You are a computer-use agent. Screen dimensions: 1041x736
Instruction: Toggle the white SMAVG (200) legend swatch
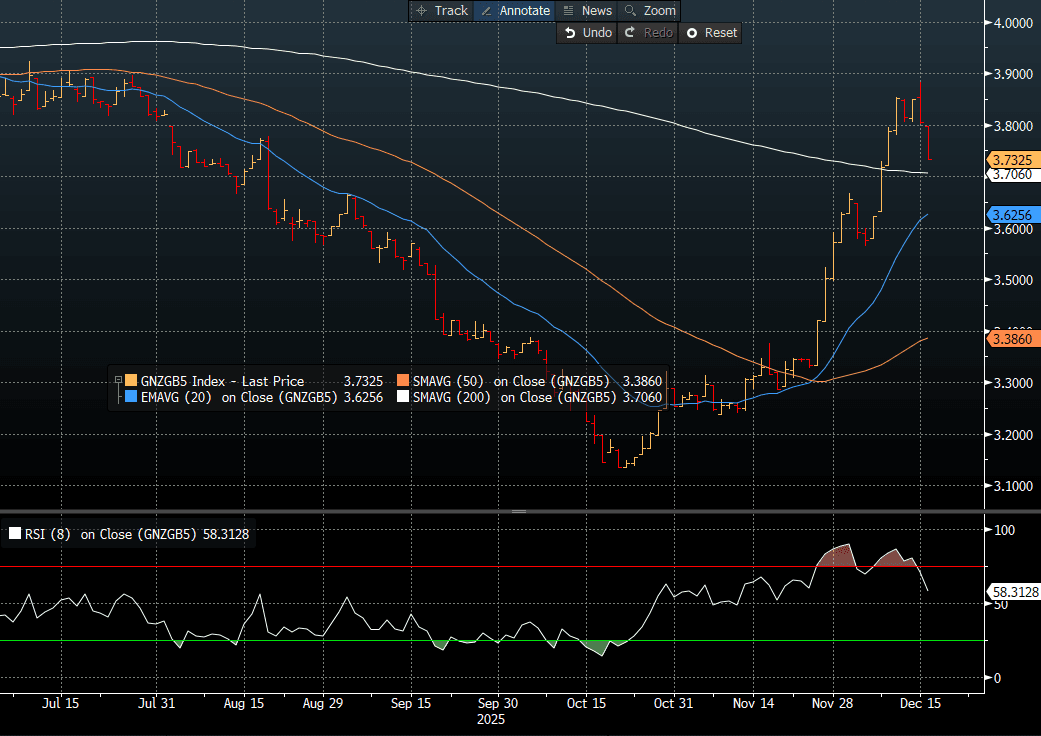pos(403,397)
